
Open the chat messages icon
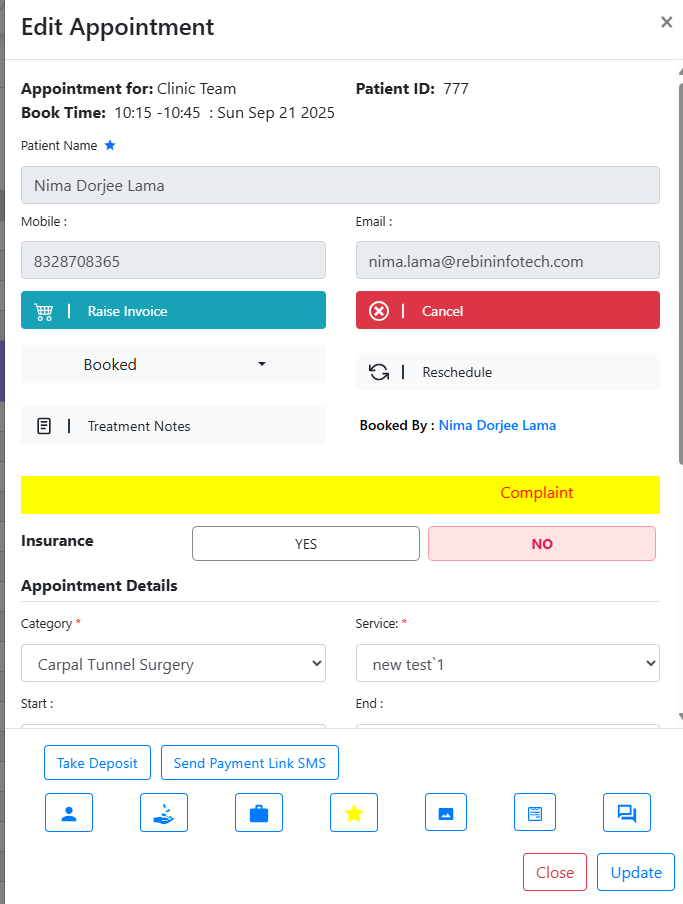point(627,813)
